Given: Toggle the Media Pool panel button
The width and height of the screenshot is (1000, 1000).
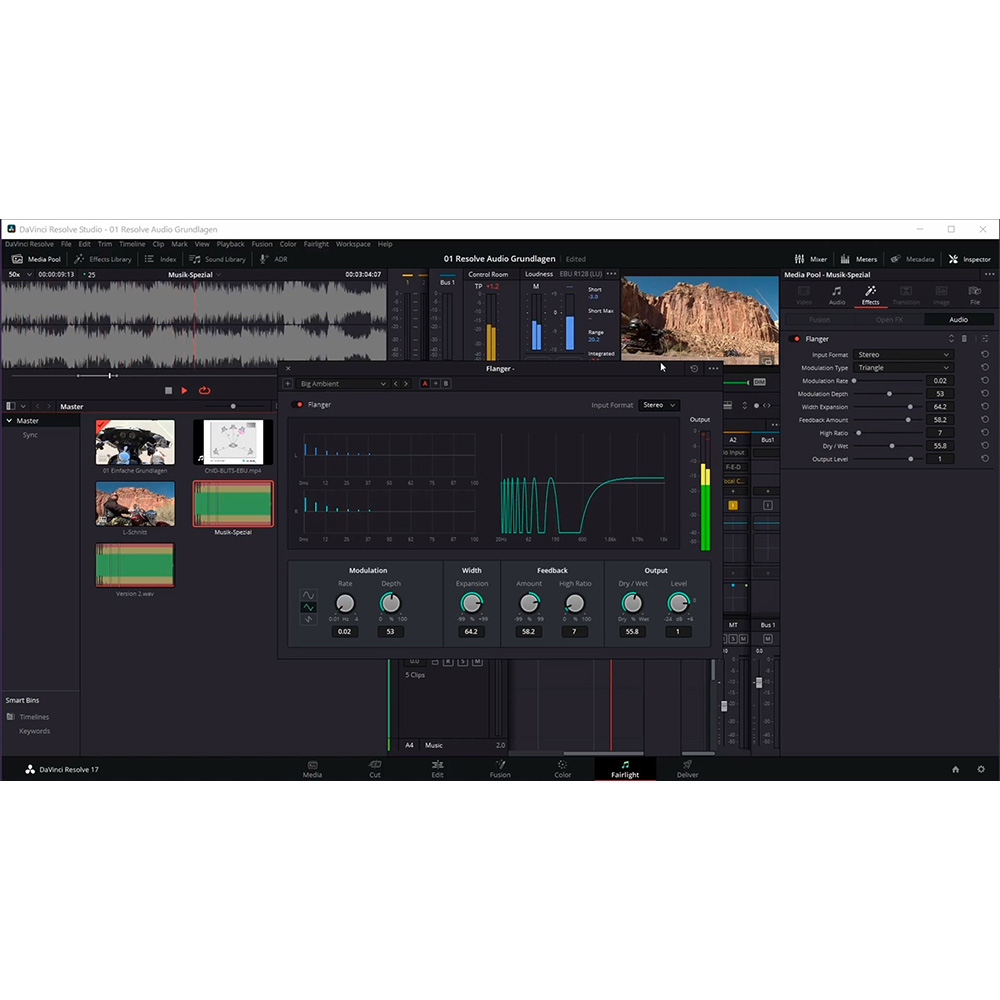Looking at the screenshot, I should (x=36, y=259).
